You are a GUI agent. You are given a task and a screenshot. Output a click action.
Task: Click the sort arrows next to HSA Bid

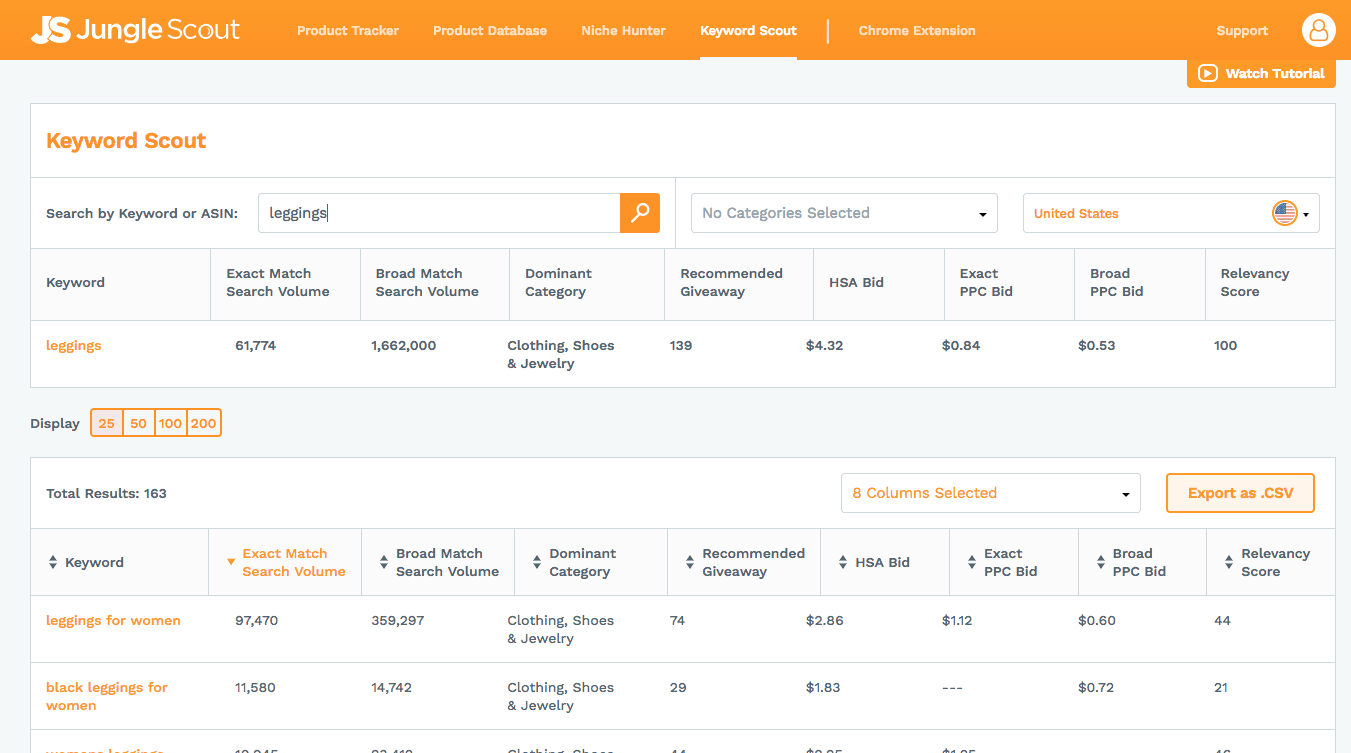click(x=843, y=561)
